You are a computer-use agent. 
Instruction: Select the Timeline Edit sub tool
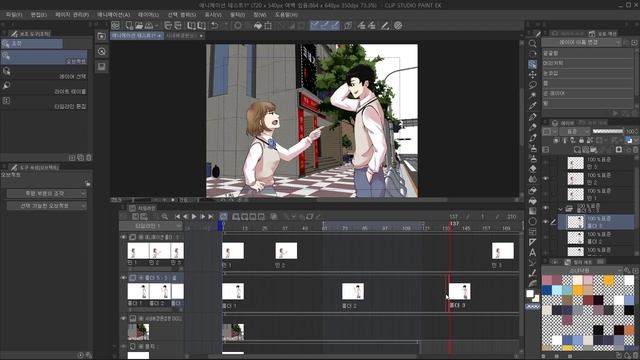pyautogui.click(x=44, y=102)
